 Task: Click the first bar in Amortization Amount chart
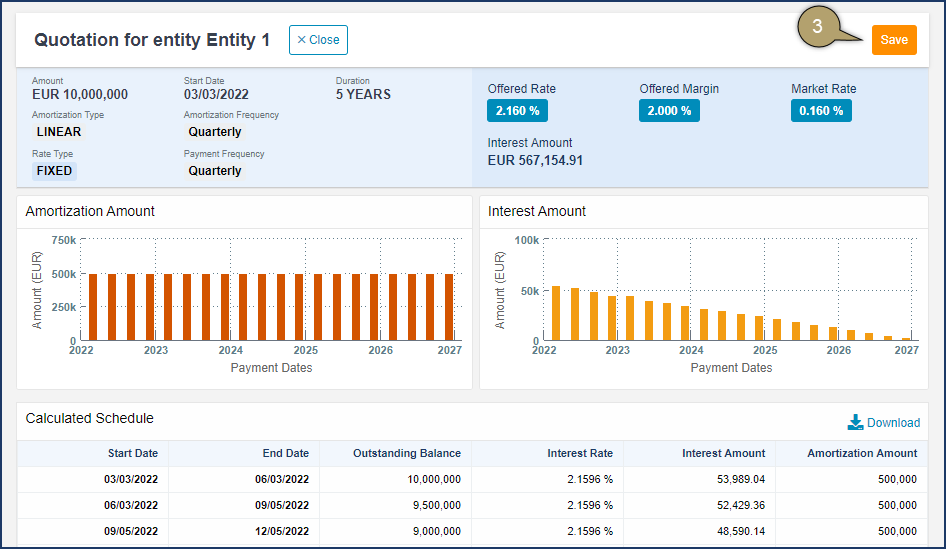click(93, 307)
